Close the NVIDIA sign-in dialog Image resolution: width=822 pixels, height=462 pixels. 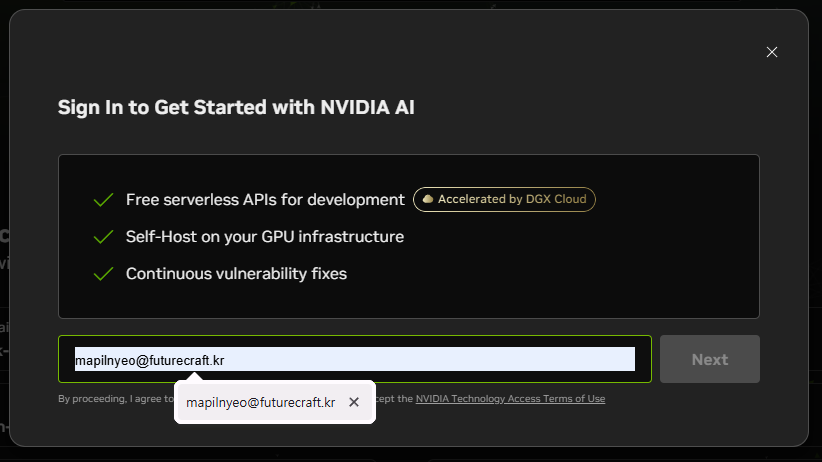tap(772, 52)
